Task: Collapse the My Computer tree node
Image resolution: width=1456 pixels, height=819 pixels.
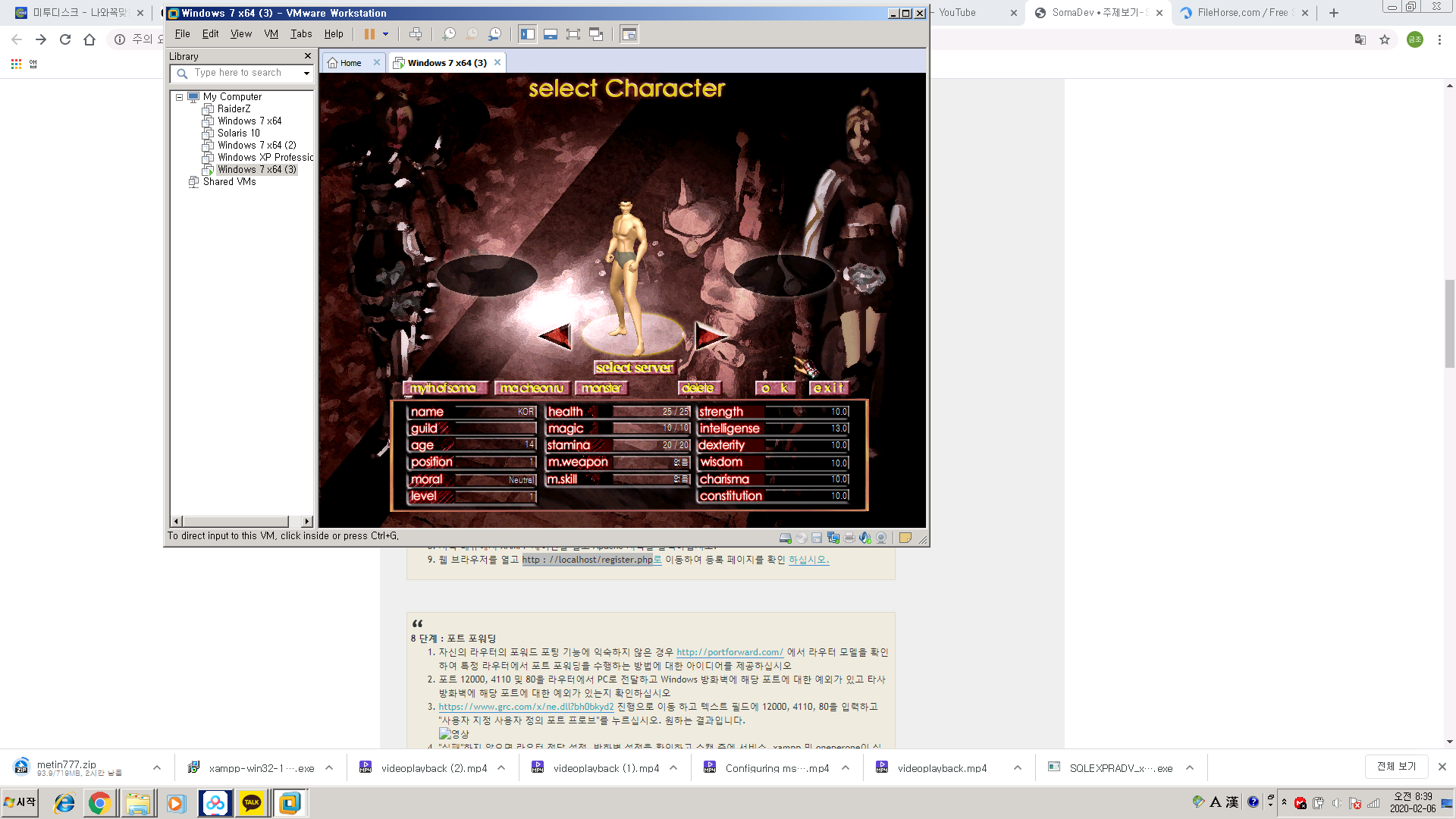Action: point(179,97)
